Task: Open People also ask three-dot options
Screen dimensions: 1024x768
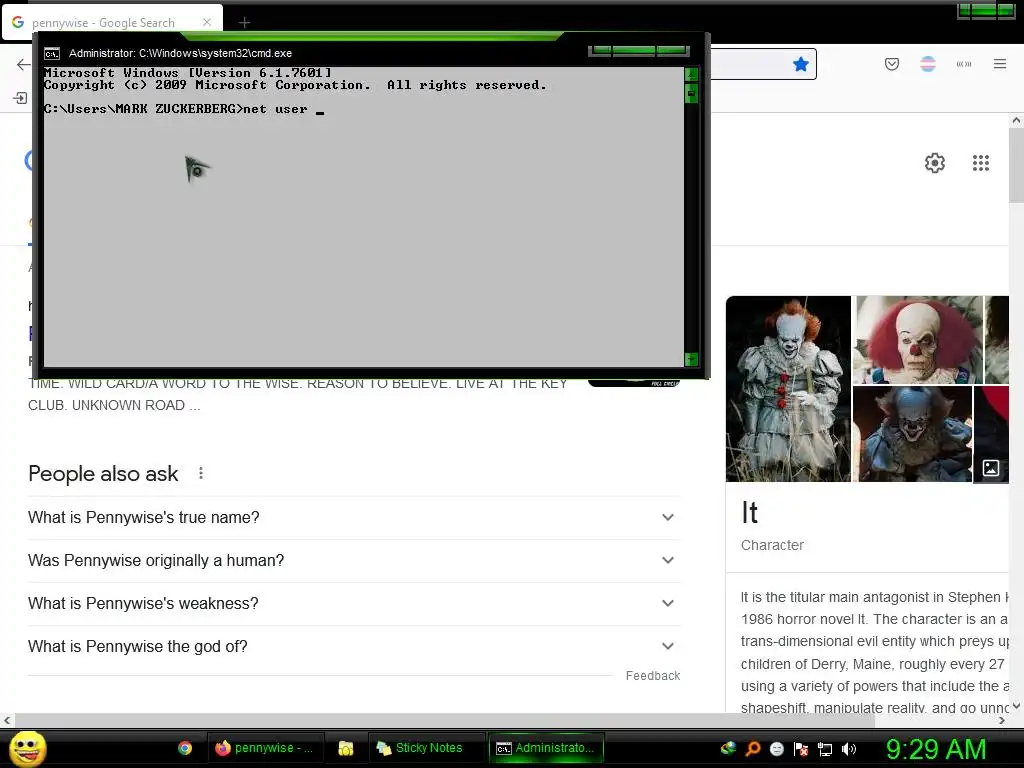Action: [x=200, y=473]
